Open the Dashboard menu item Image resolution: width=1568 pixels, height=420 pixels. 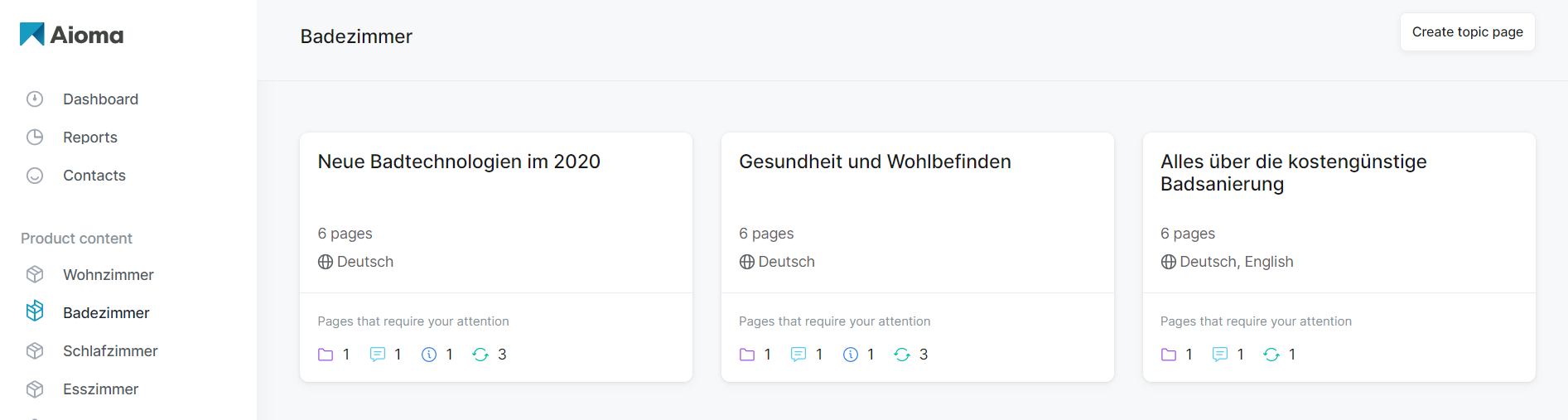[100, 99]
